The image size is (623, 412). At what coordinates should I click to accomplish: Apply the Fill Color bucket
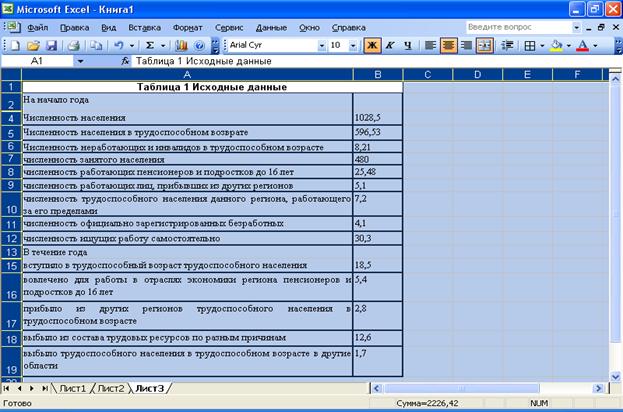click(x=556, y=46)
